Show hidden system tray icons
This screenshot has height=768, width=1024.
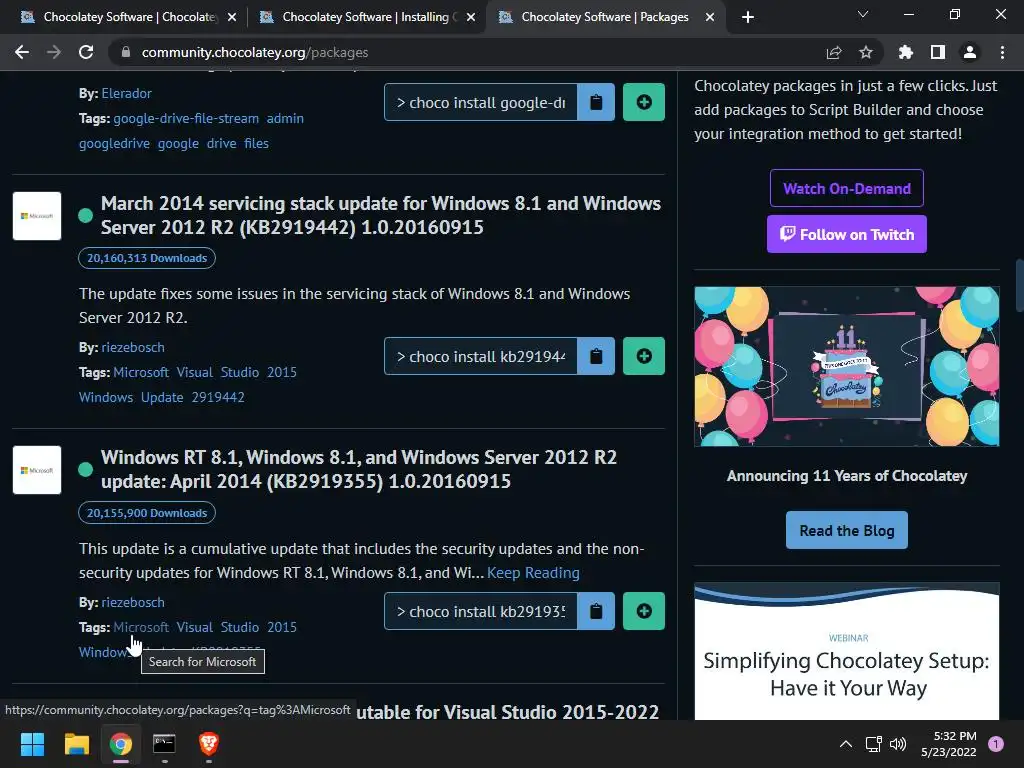click(x=845, y=744)
